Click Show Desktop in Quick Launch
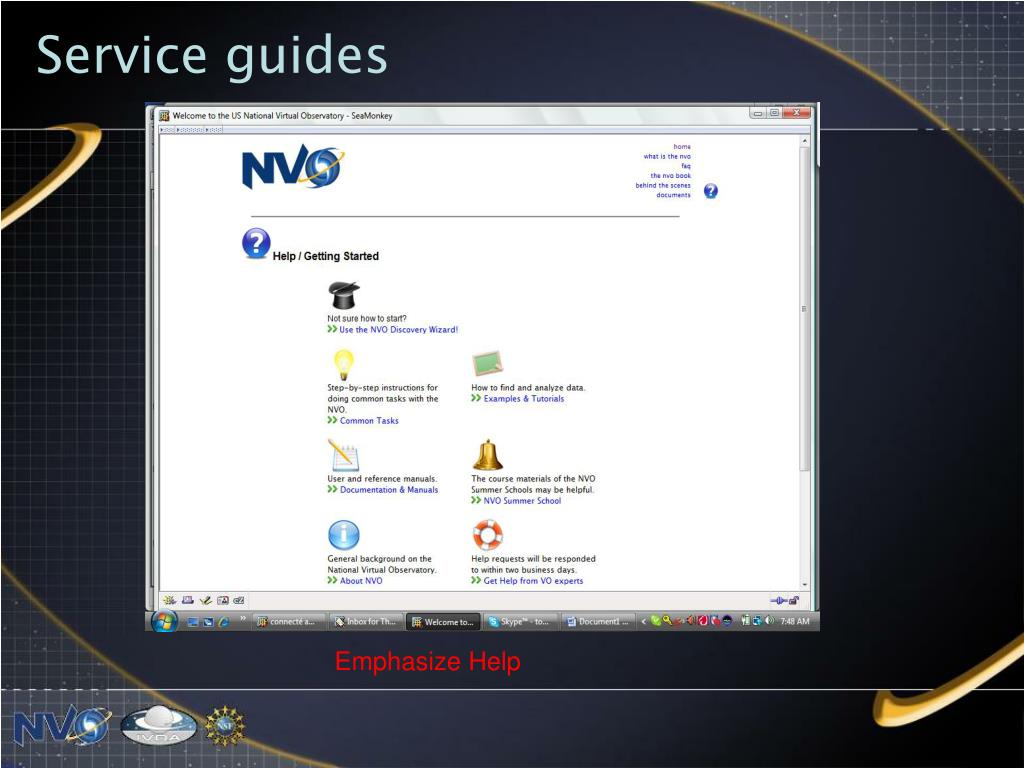This screenshot has width=1024, height=768. (193, 622)
